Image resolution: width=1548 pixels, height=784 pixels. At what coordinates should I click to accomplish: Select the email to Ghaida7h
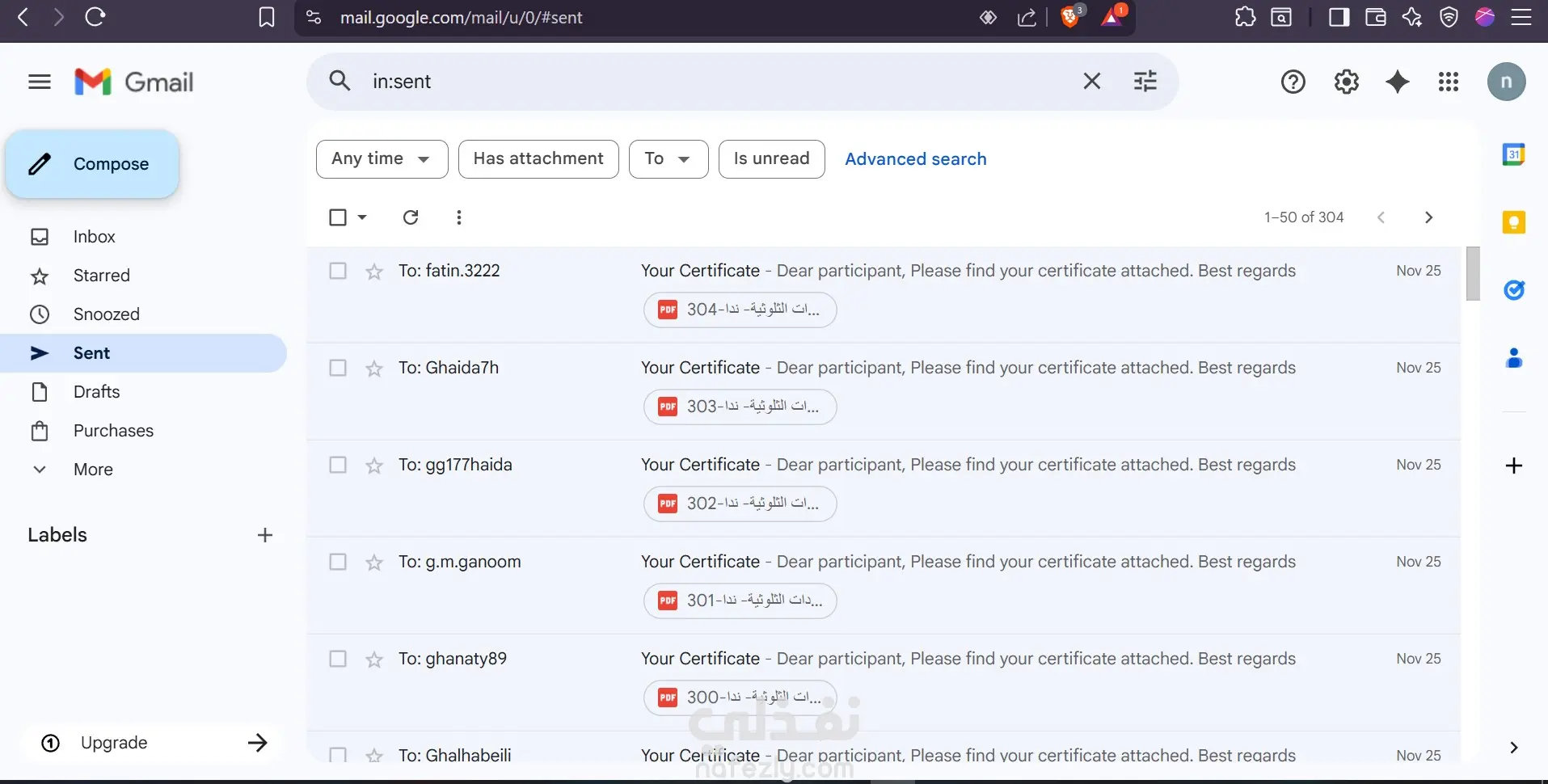pyautogui.click(x=338, y=368)
